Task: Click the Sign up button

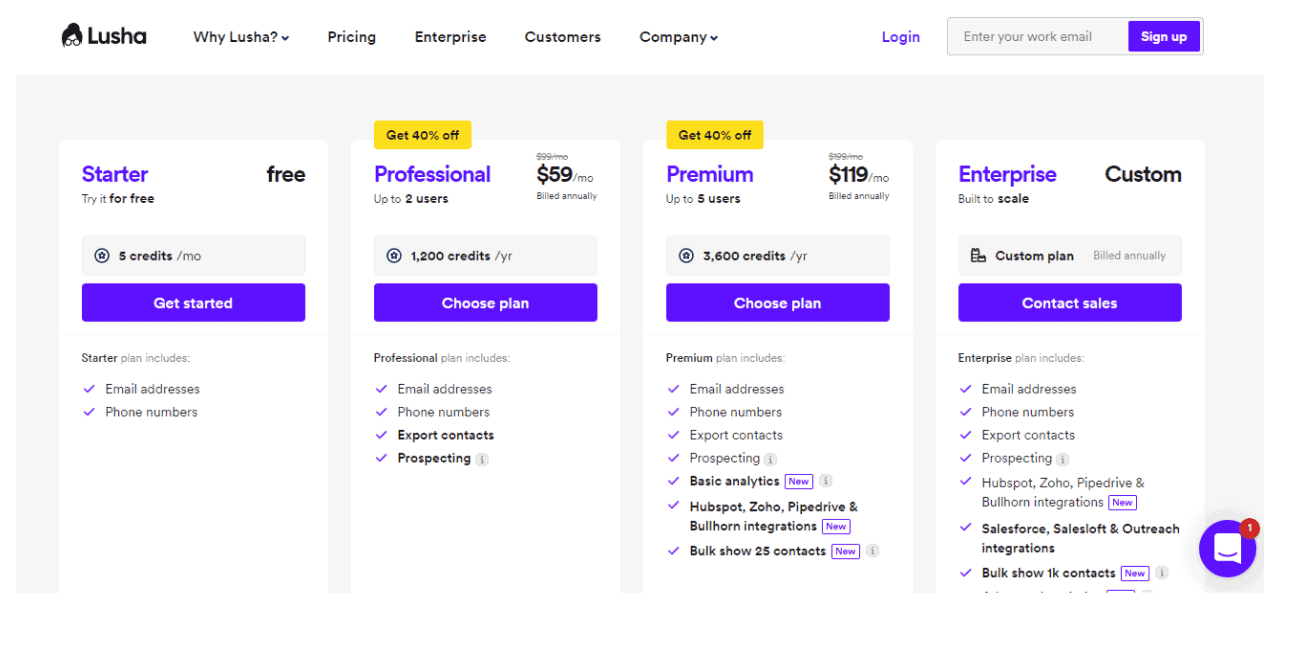Action: [x=1164, y=37]
